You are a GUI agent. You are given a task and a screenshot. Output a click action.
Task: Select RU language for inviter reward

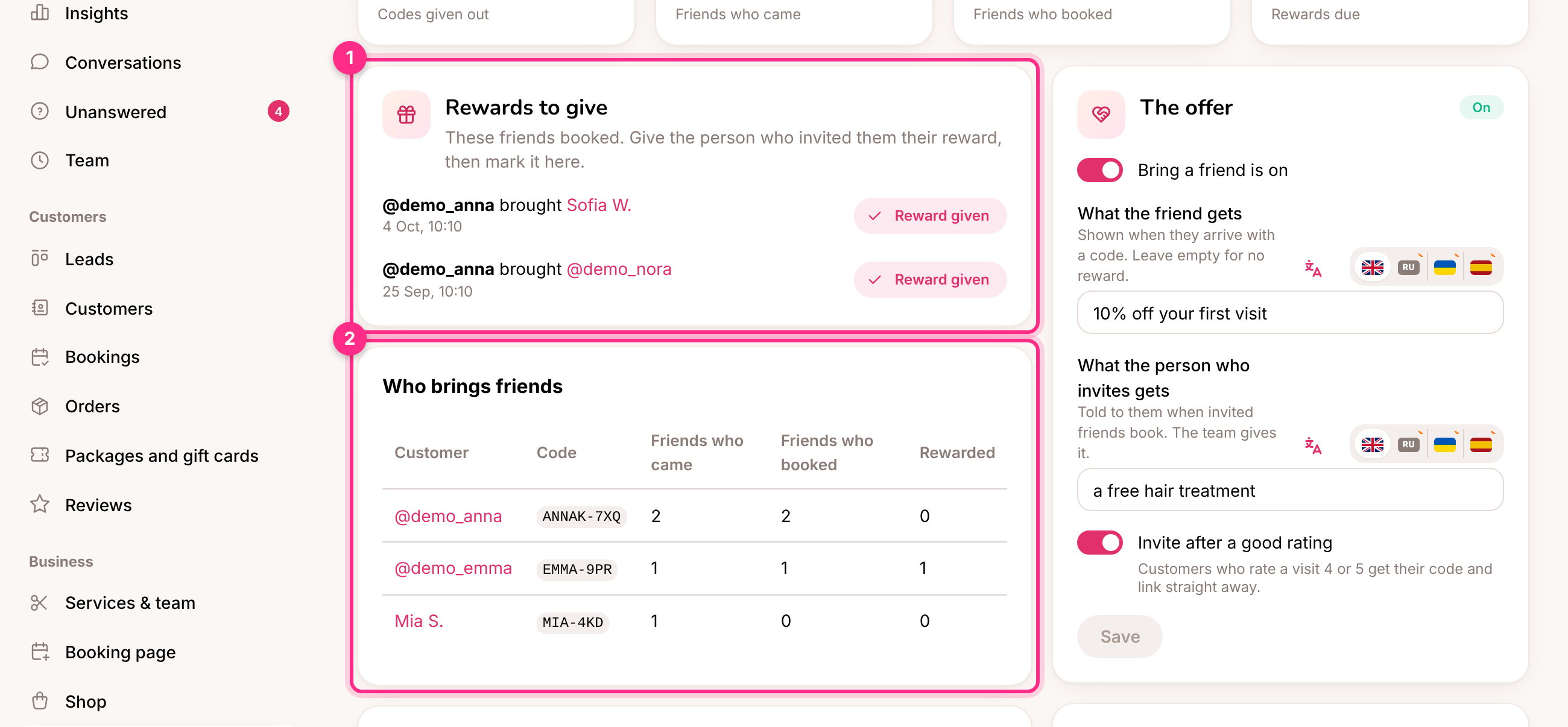pos(1408,445)
